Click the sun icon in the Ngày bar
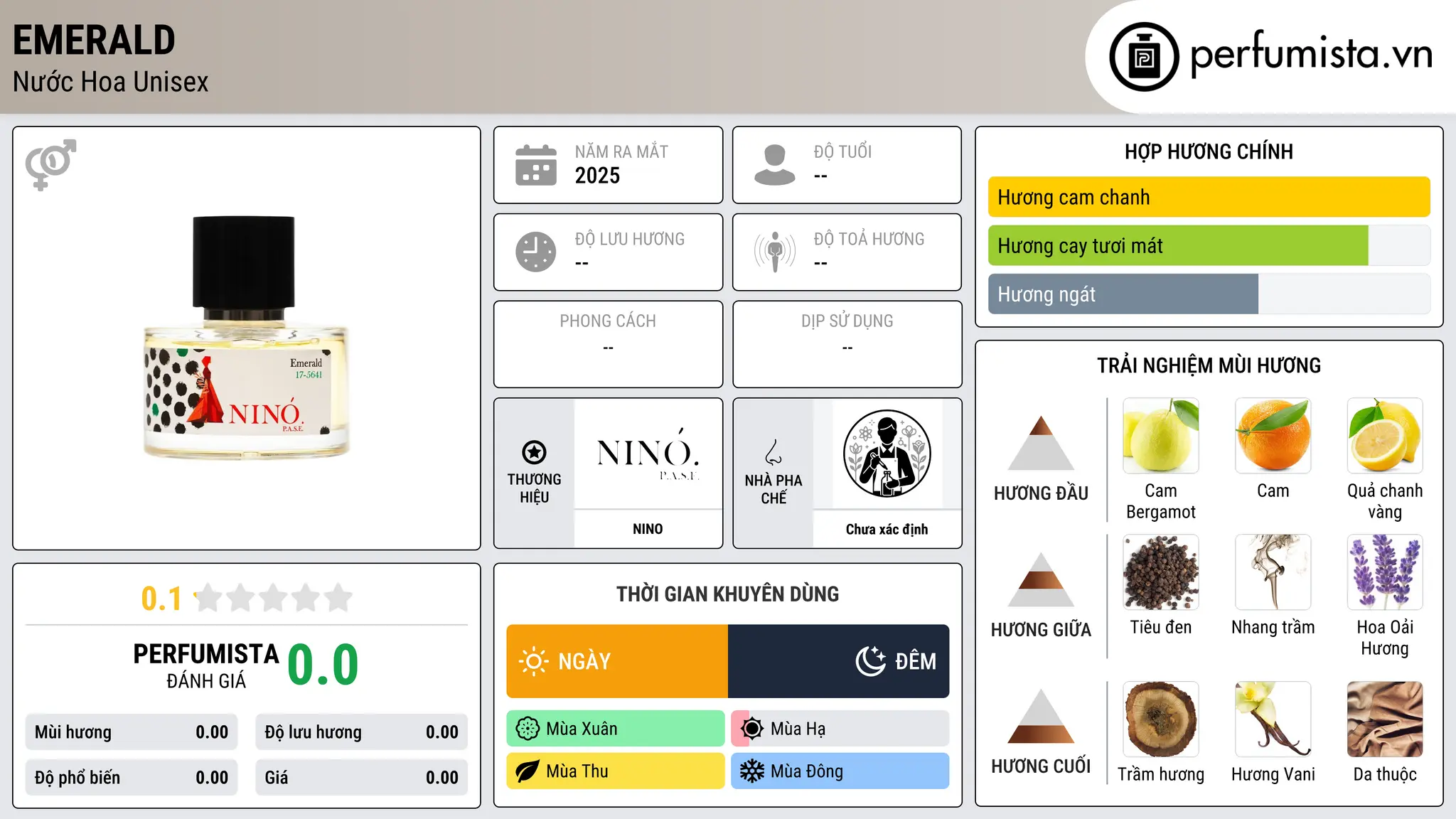The width and height of the screenshot is (1456, 819). [533, 661]
